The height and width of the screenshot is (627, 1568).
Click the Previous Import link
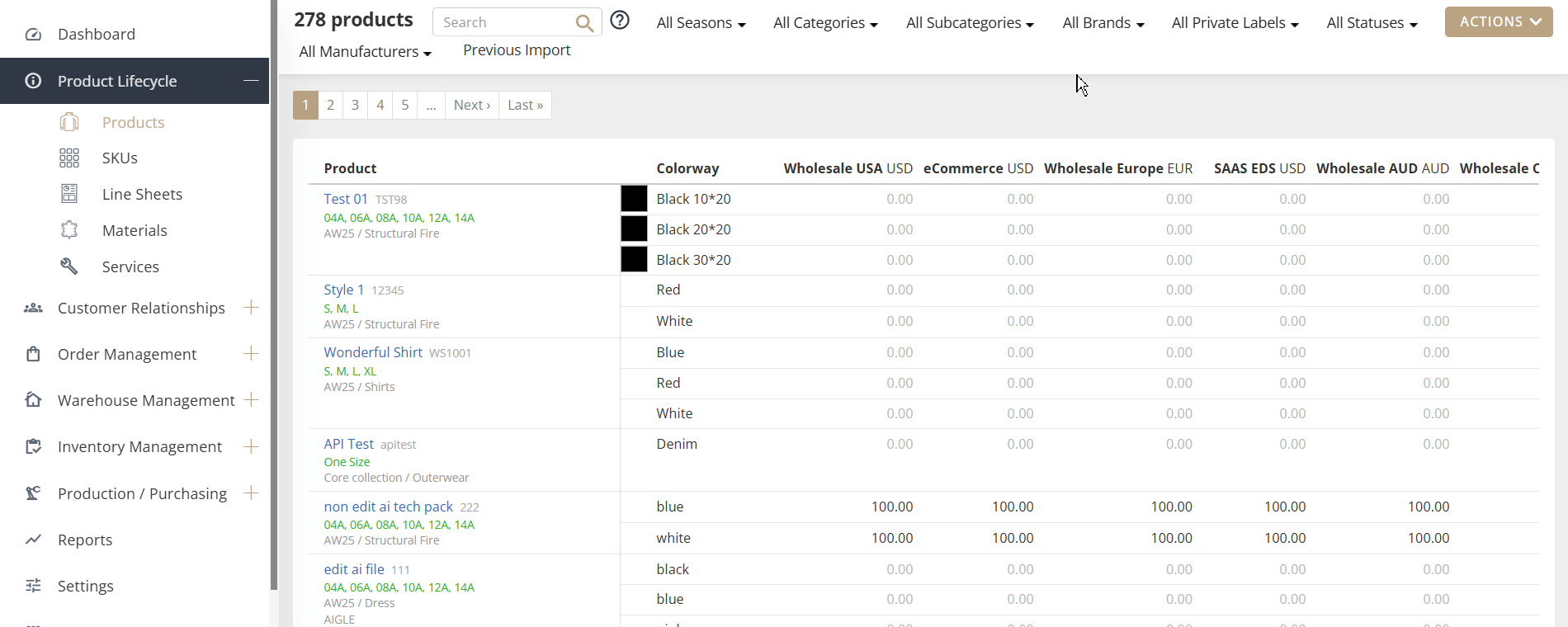pos(517,50)
